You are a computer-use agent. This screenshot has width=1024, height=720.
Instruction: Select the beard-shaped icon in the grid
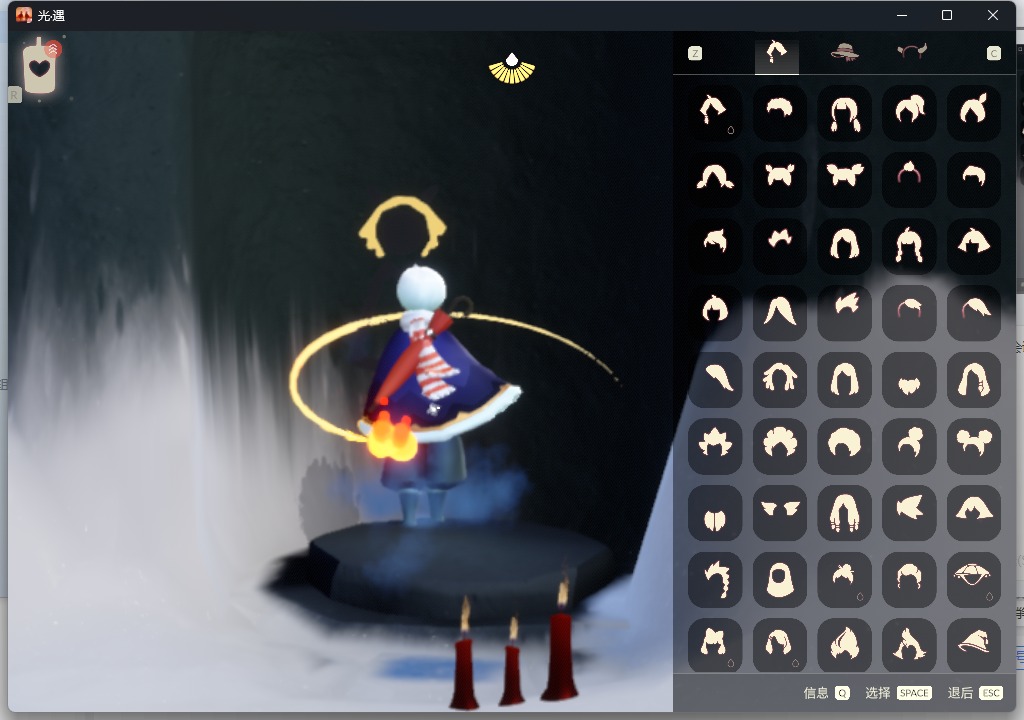coord(908,380)
